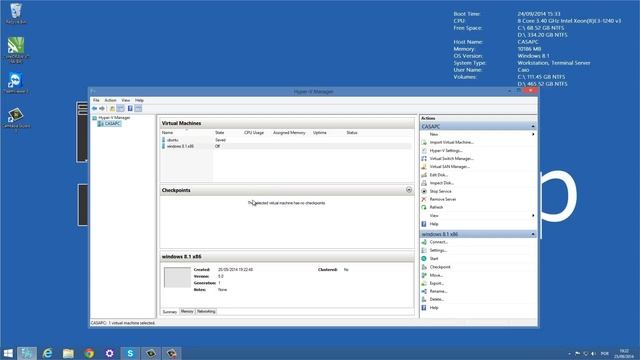Open Settings for windows 8.1 x86
Image resolution: width=640 pixels, height=360 pixels.
pyautogui.click(x=438, y=250)
